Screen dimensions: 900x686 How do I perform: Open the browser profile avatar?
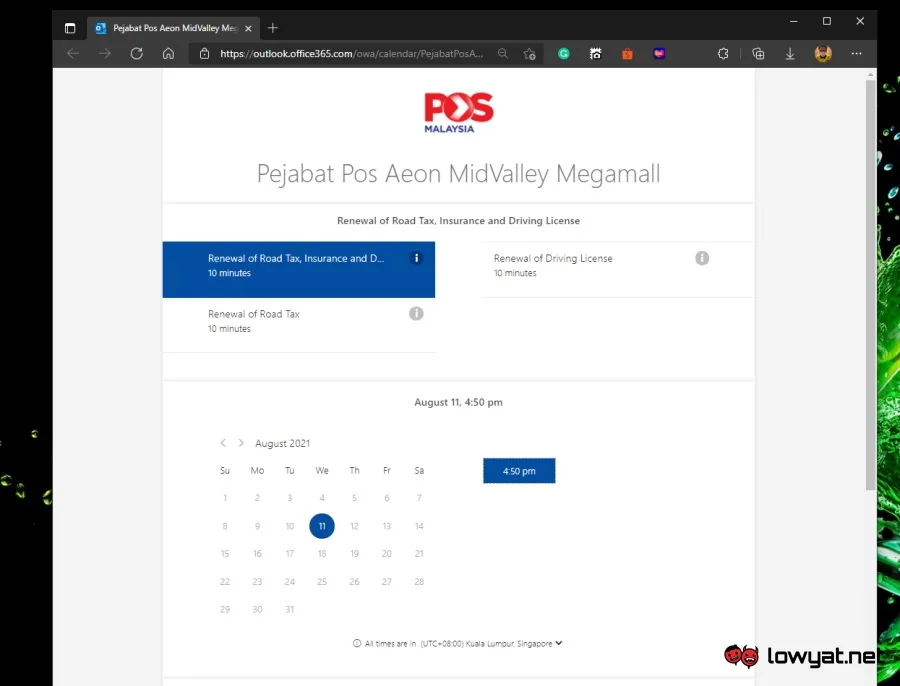tap(823, 53)
